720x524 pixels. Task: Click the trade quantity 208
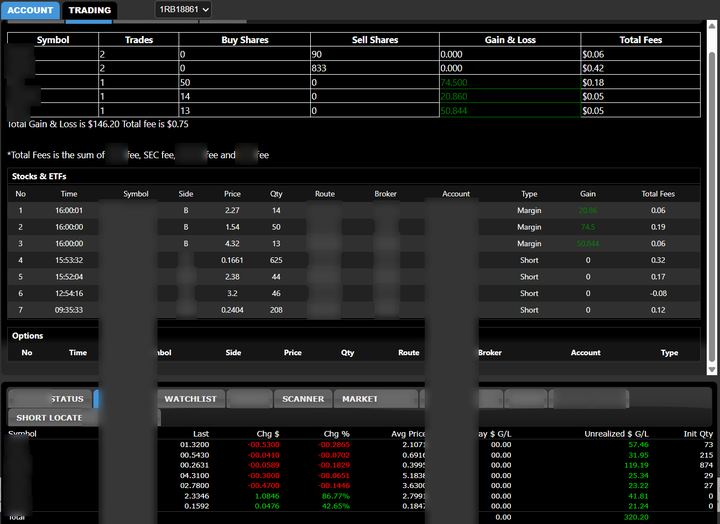coord(276,310)
